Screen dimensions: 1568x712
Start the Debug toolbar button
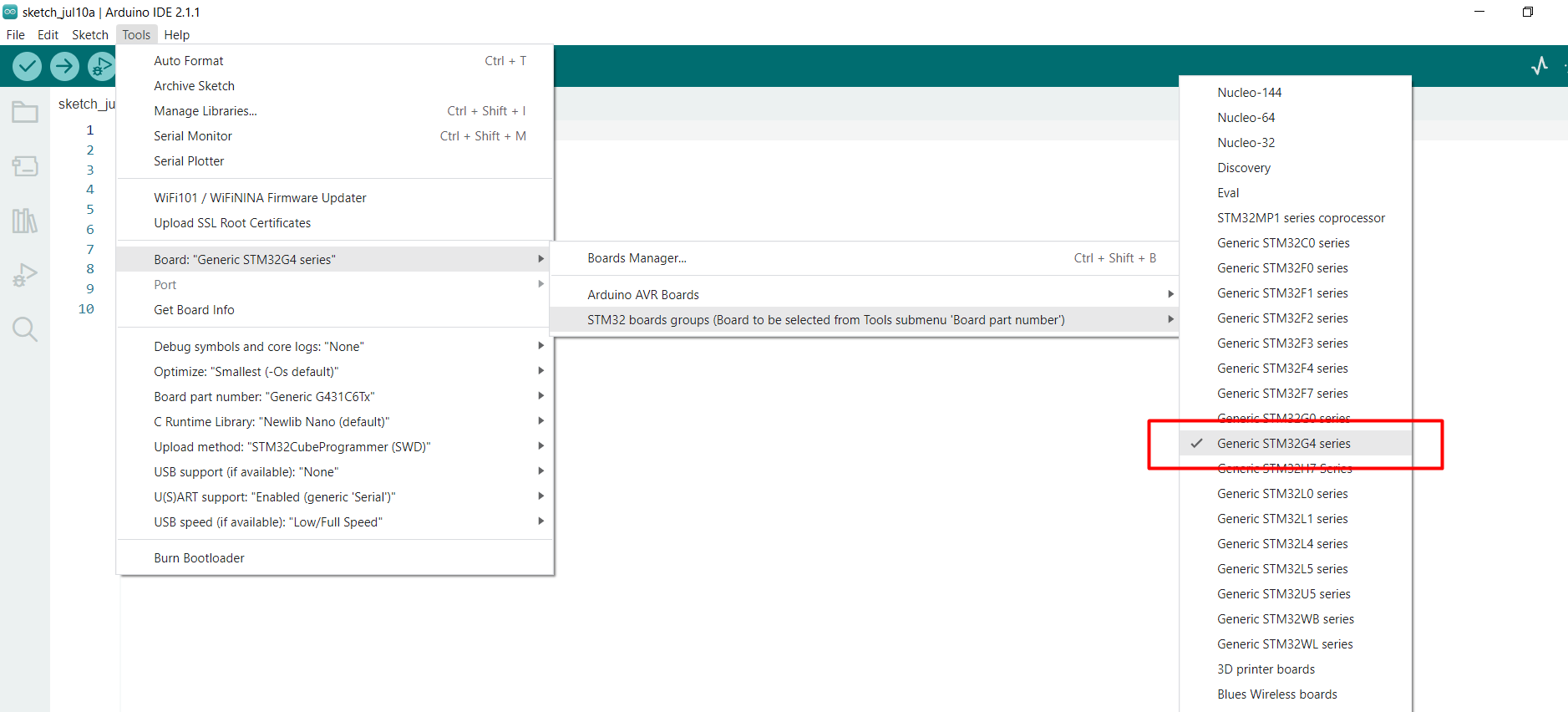point(101,66)
